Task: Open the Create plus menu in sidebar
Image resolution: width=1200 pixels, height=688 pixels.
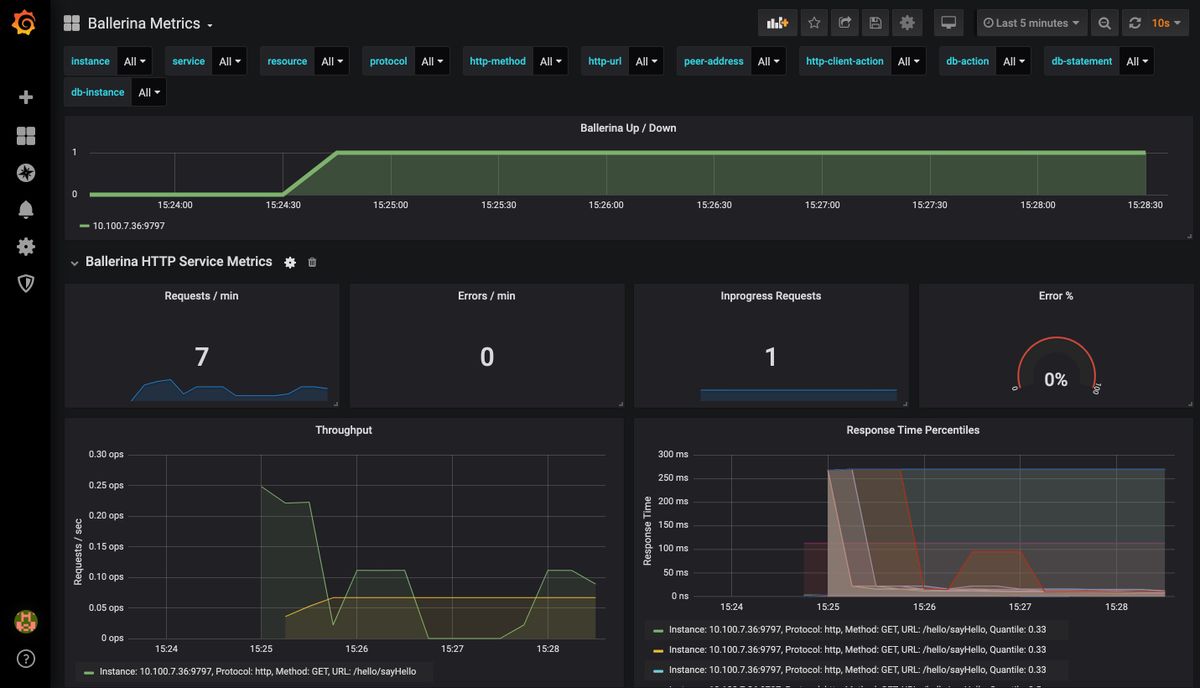Action: (x=26, y=97)
